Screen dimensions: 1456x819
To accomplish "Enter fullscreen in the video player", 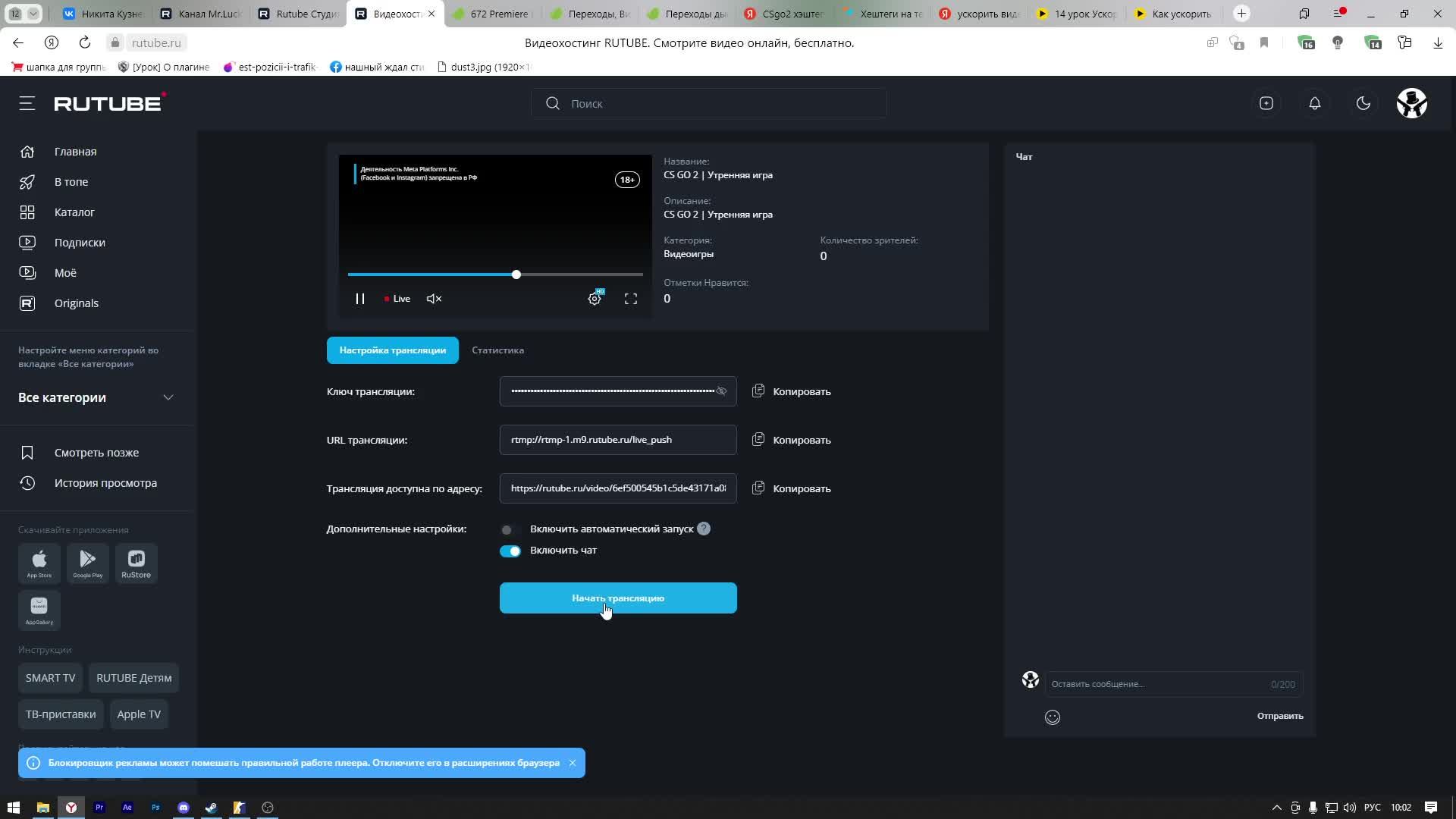I will point(631,299).
